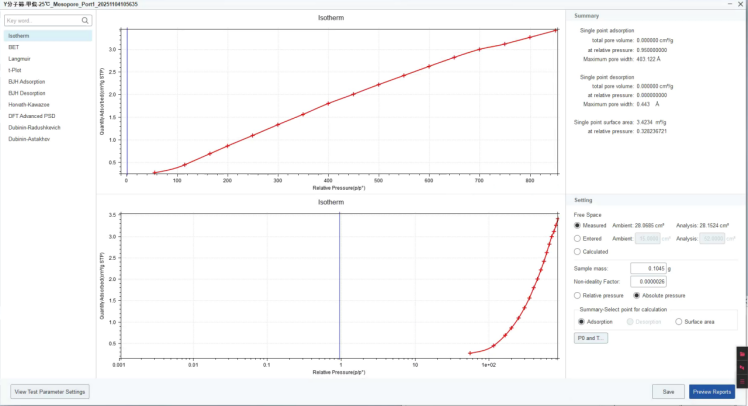
Task: Click the Preview Reports button
Action: tap(712, 391)
